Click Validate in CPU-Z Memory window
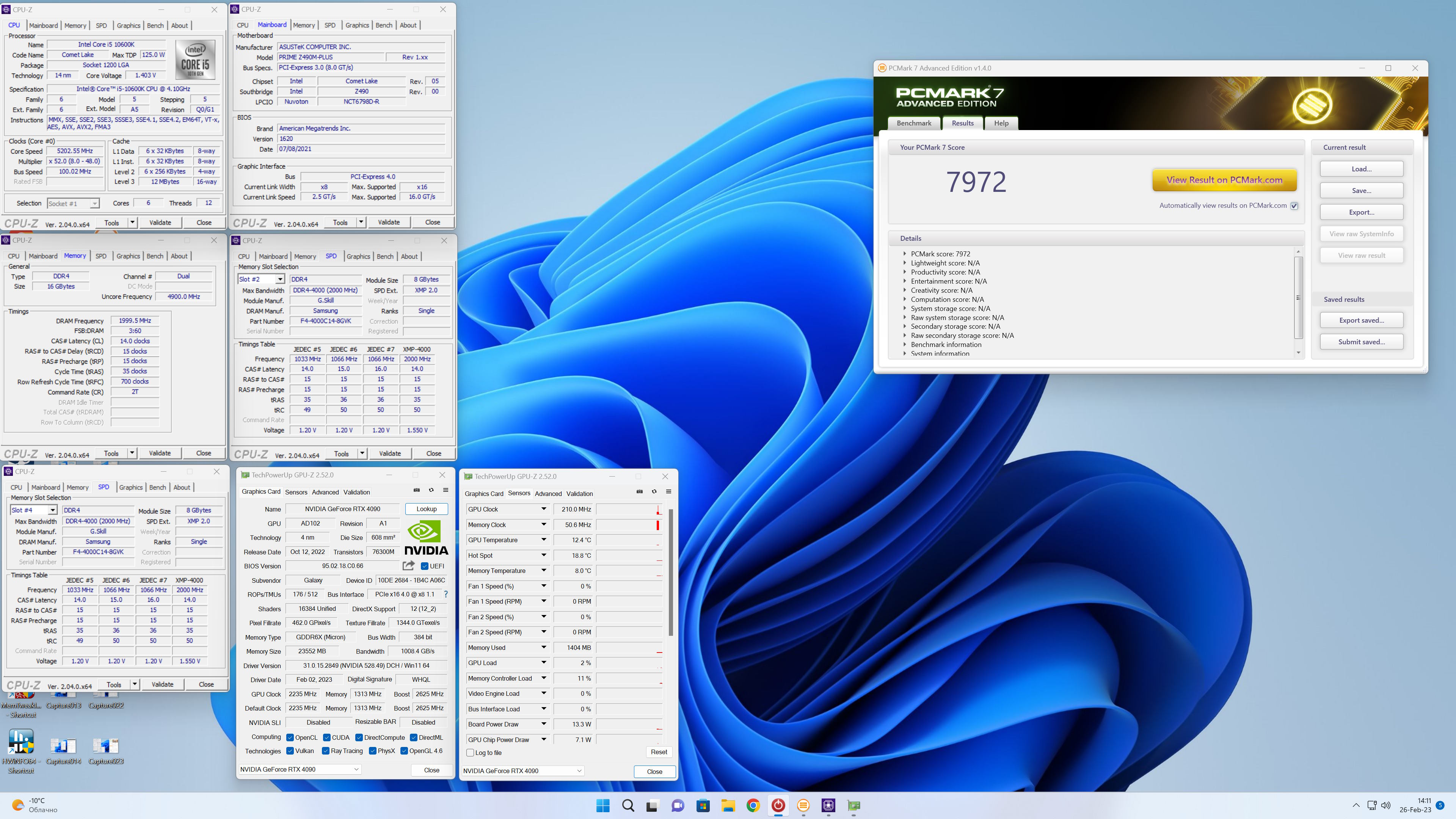This screenshot has height=819, width=1456. click(159, 453)
